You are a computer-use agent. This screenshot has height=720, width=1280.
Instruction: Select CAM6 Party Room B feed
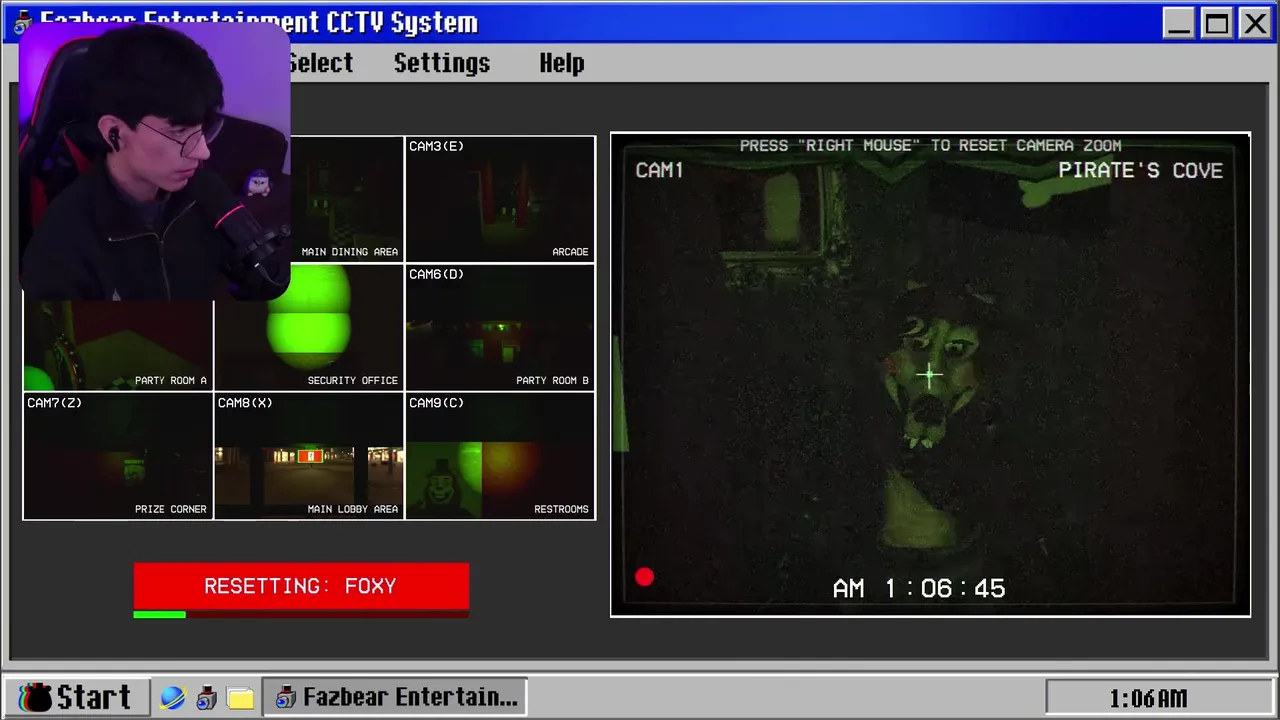[x=500, y=327]
